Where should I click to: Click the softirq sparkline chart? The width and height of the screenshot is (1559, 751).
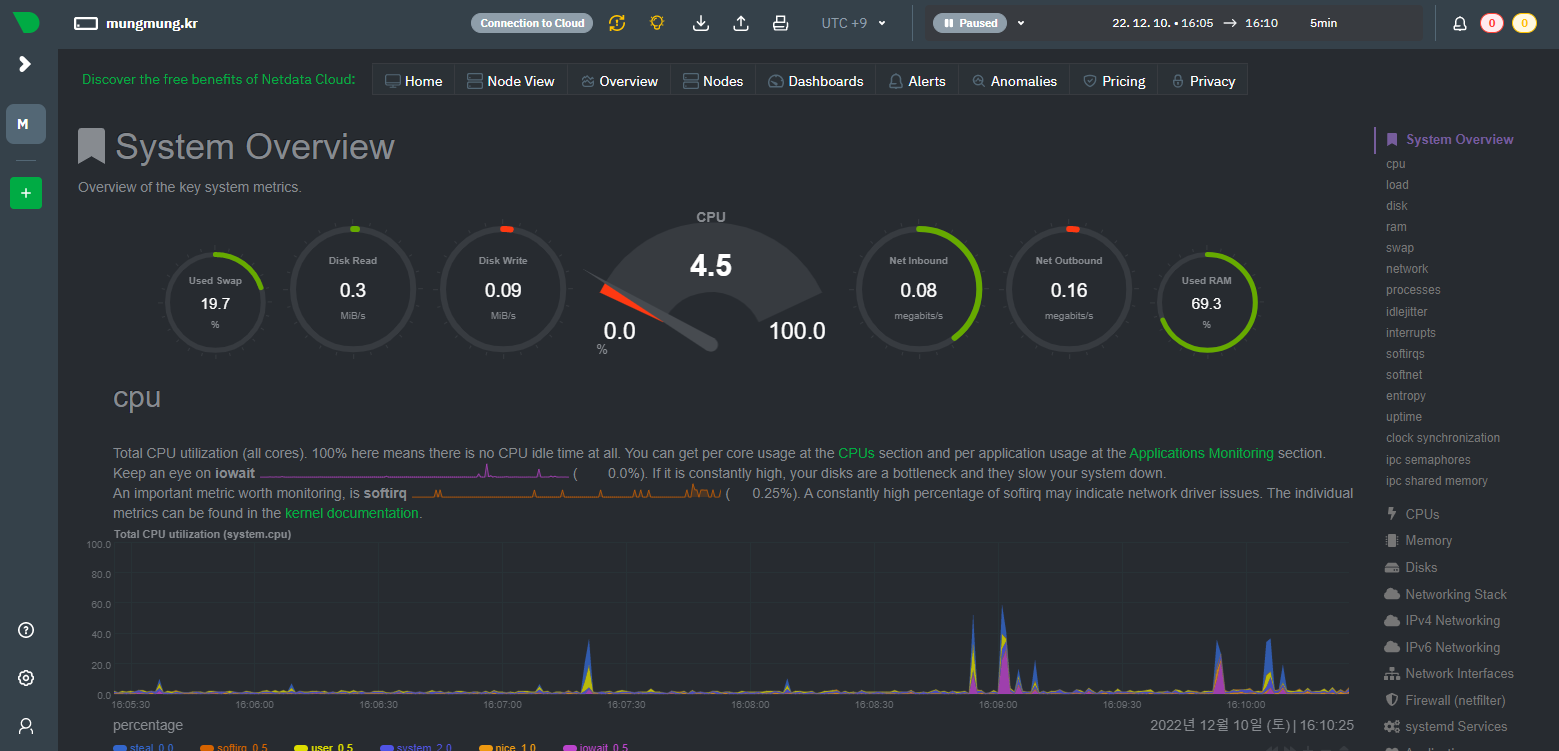pyautogui.click(x=567, y=492)
